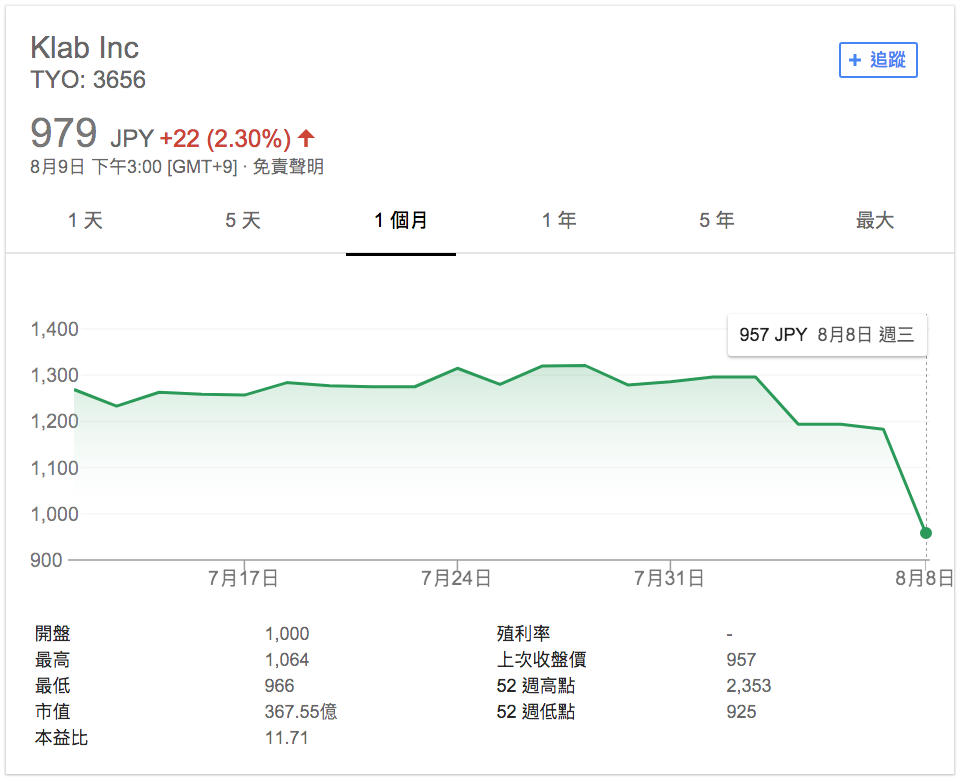
Task: Click the 最低 value 966
Action: click(x=279, y=686)
